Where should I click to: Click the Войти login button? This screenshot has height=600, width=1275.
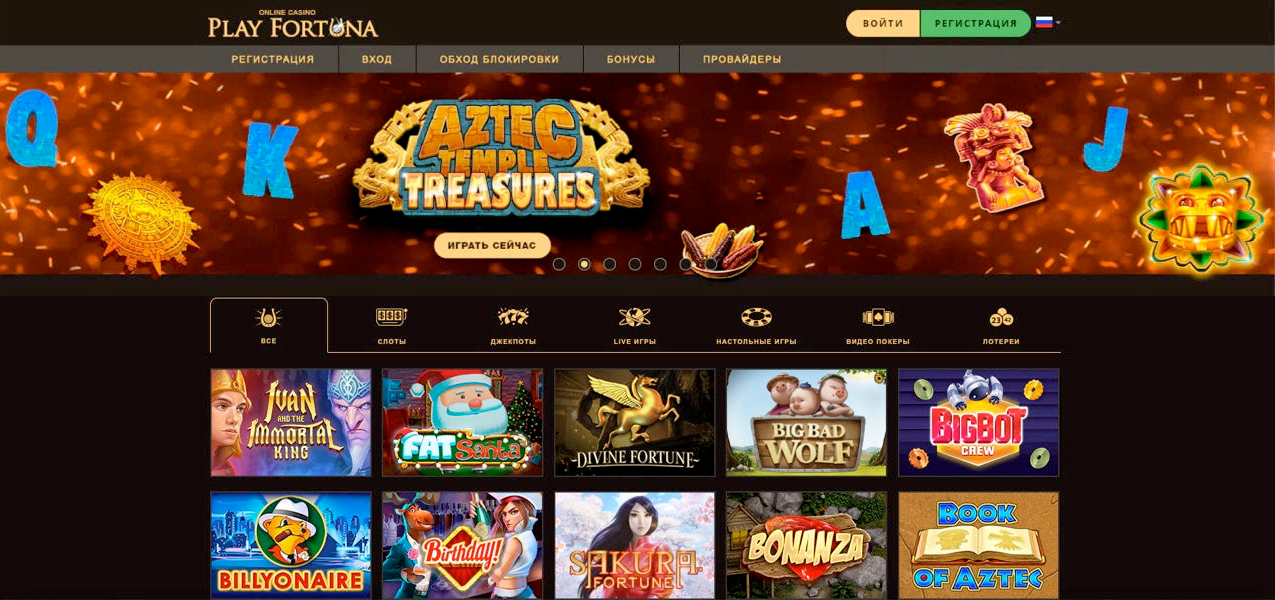[x=883, y=23]
